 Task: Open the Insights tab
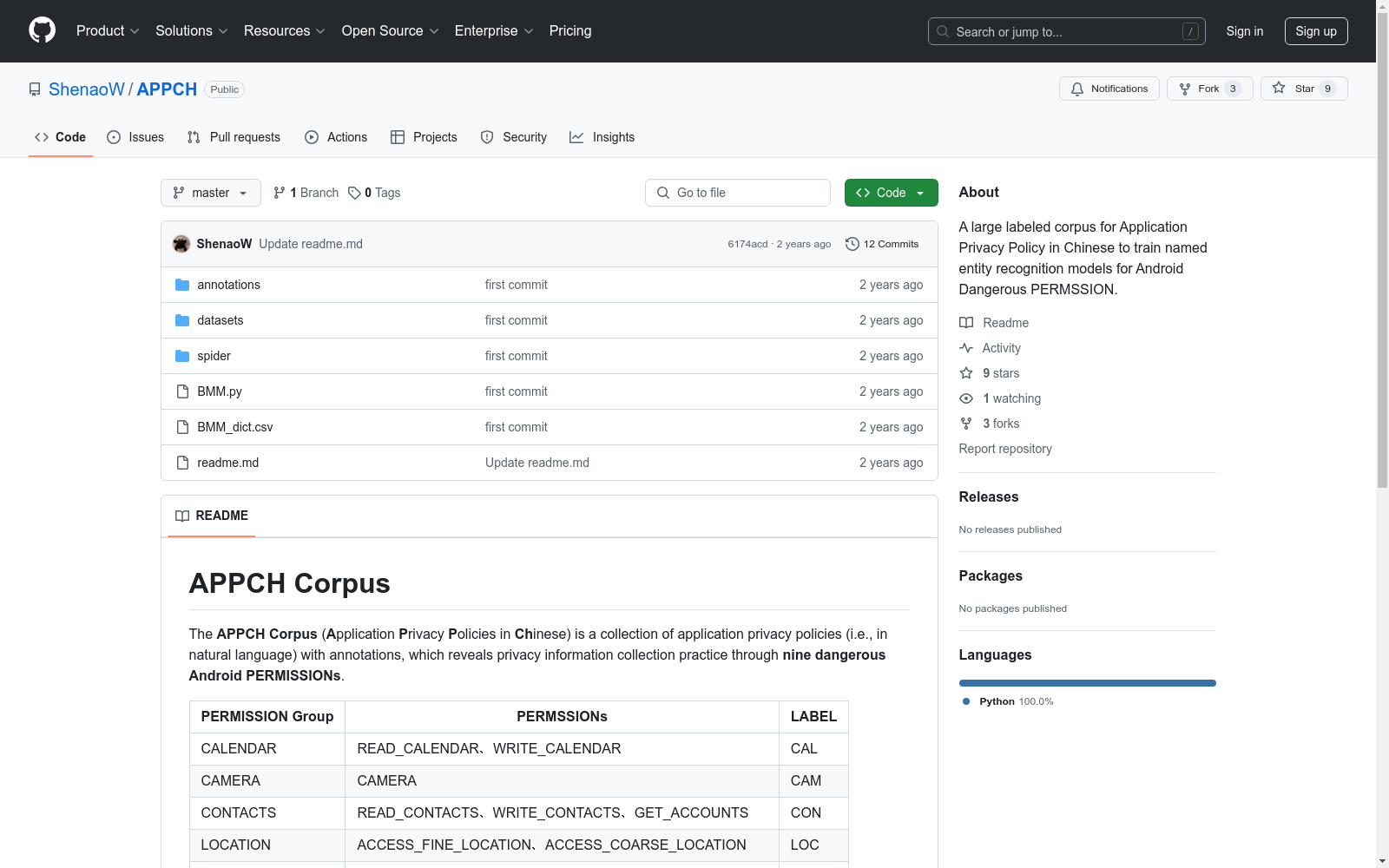click(x=602, y=137)
